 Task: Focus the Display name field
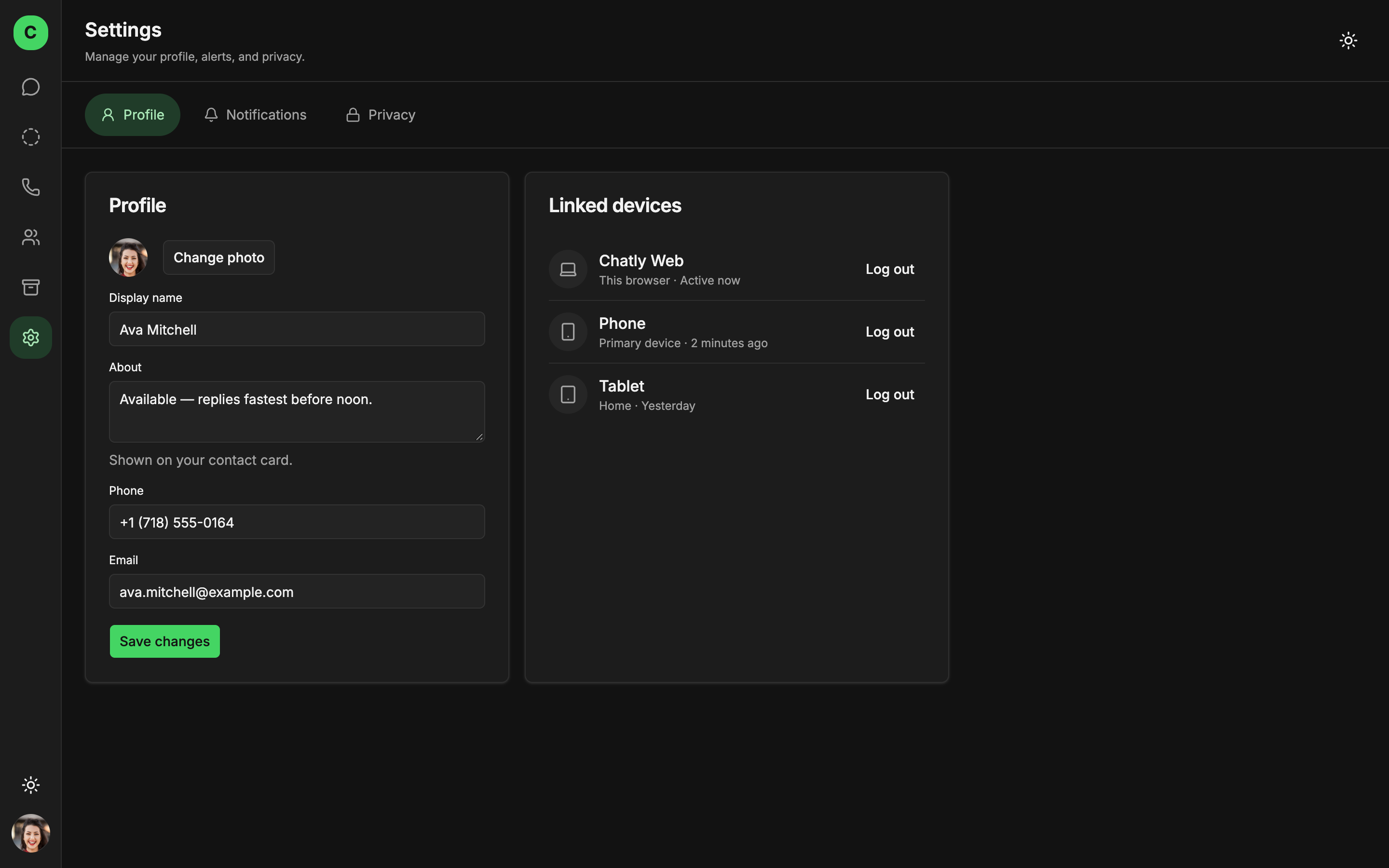point(297,329)
